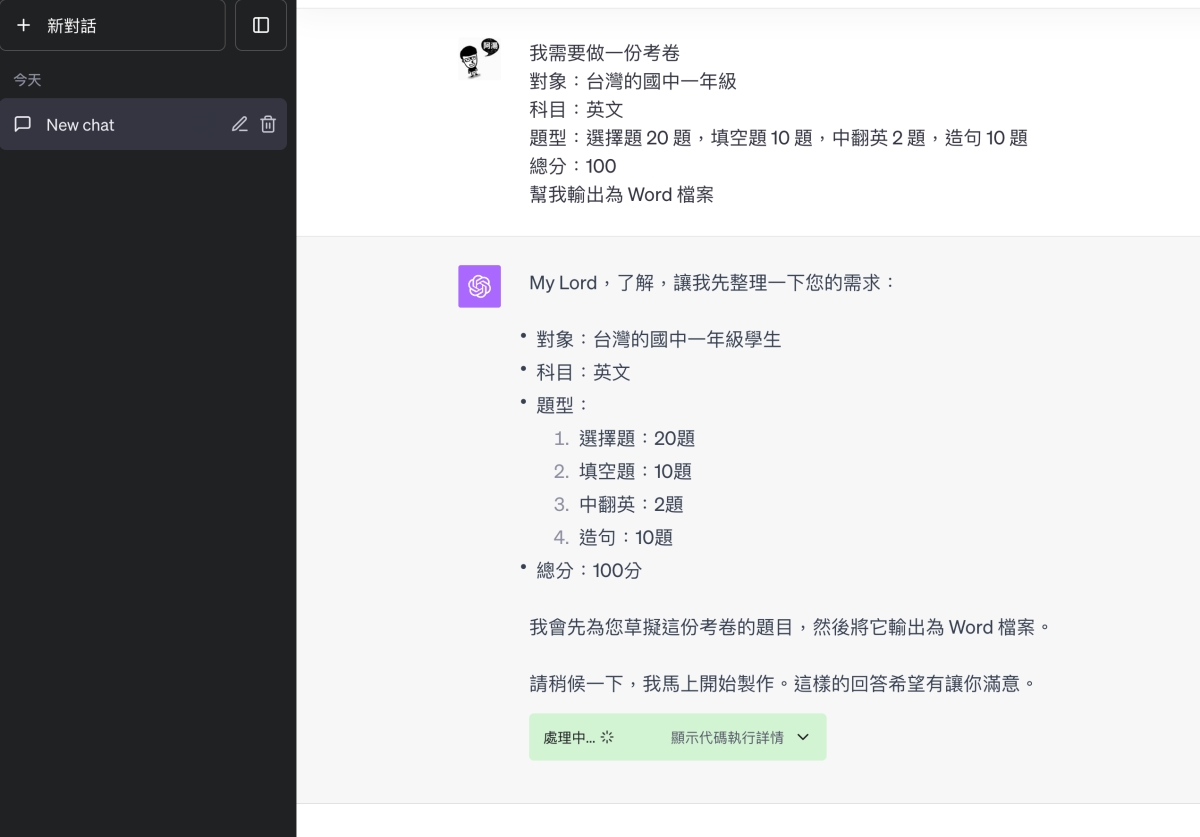Click the 今天 section heading
The width and height of the screenshot is (1200, 837).
tap(27, 80)
